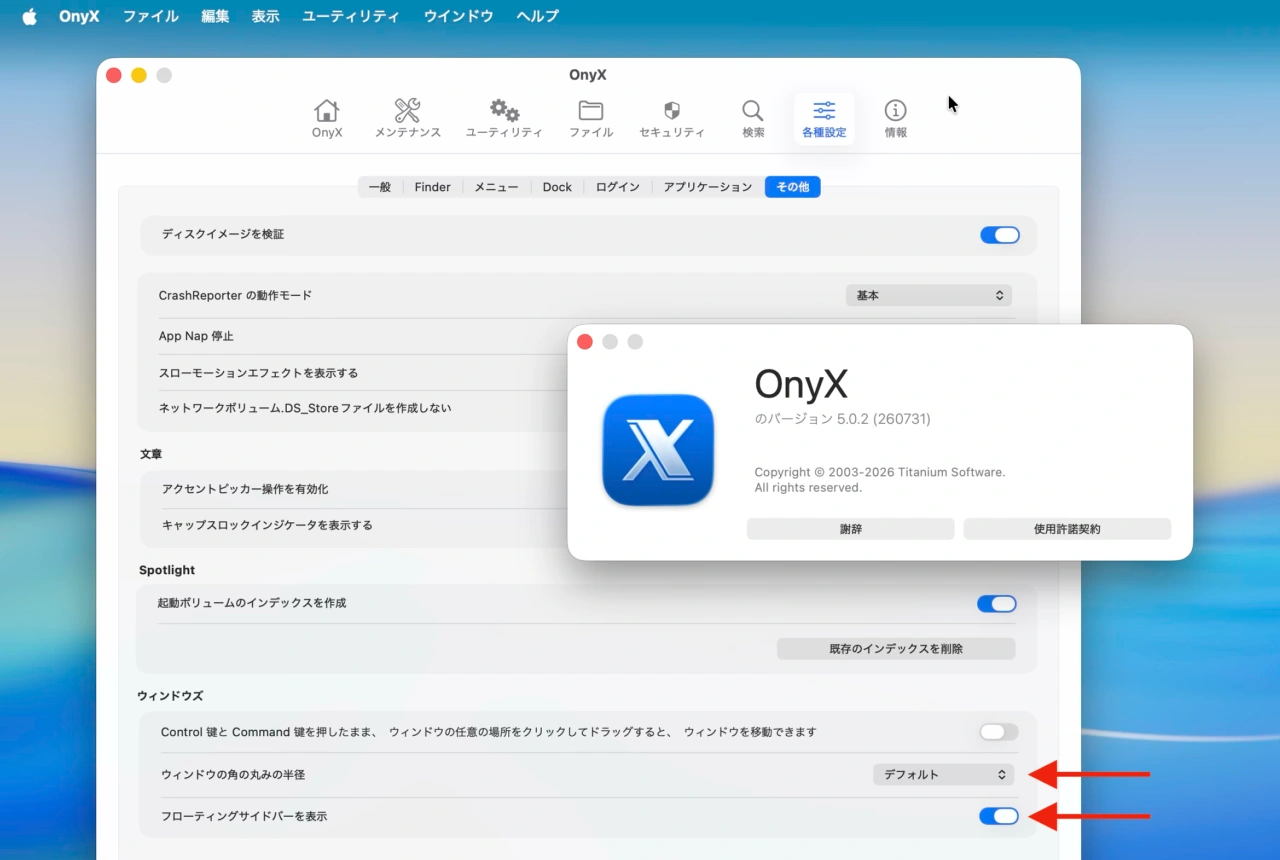The width and height of the screenshot is (1280, 860).
Task: Open the ウインドウ menu
Action: click(458, 16)
